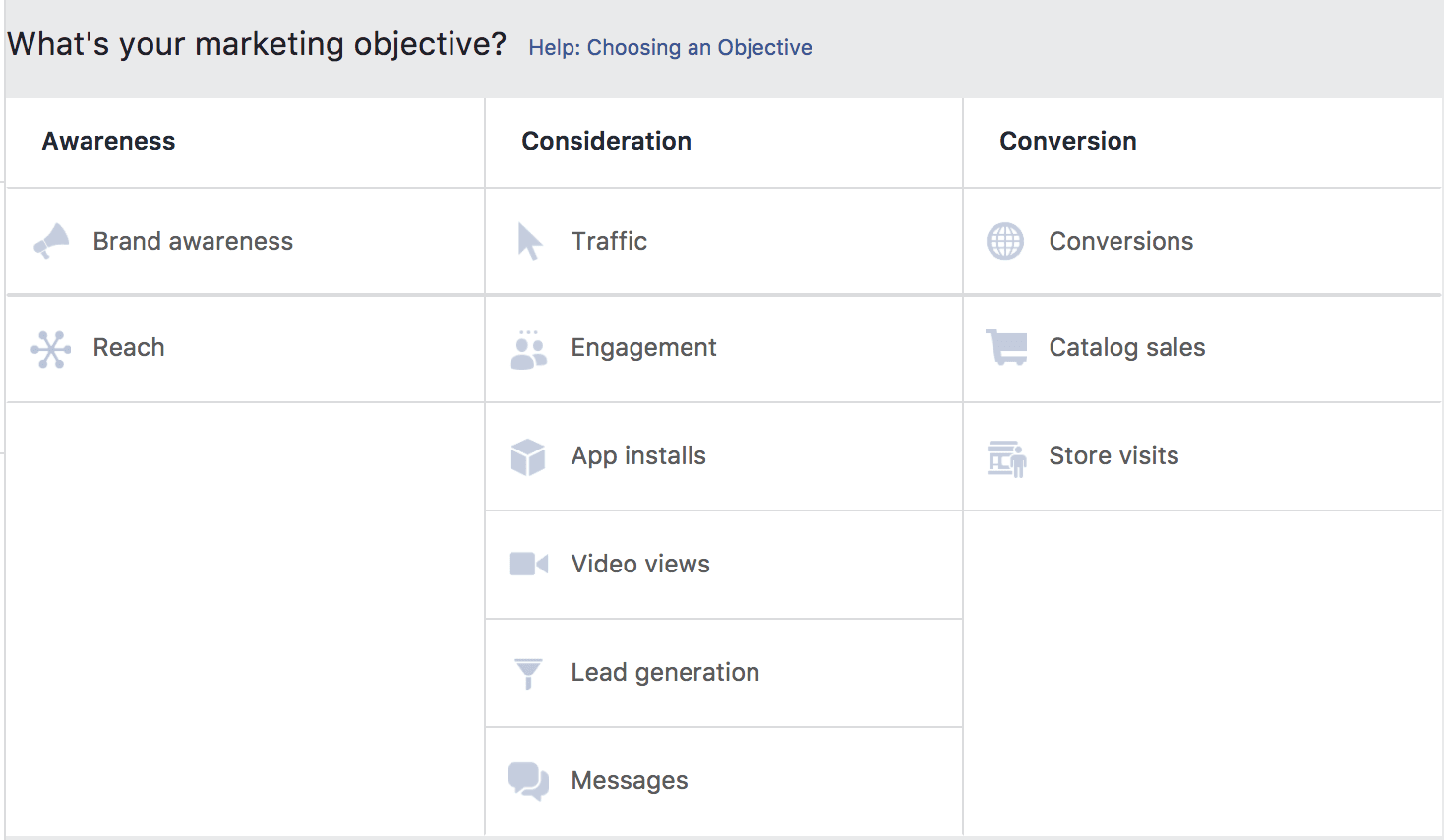
Task: Click the Store visits storefront icon
Action: click(x=1006, y=457)
